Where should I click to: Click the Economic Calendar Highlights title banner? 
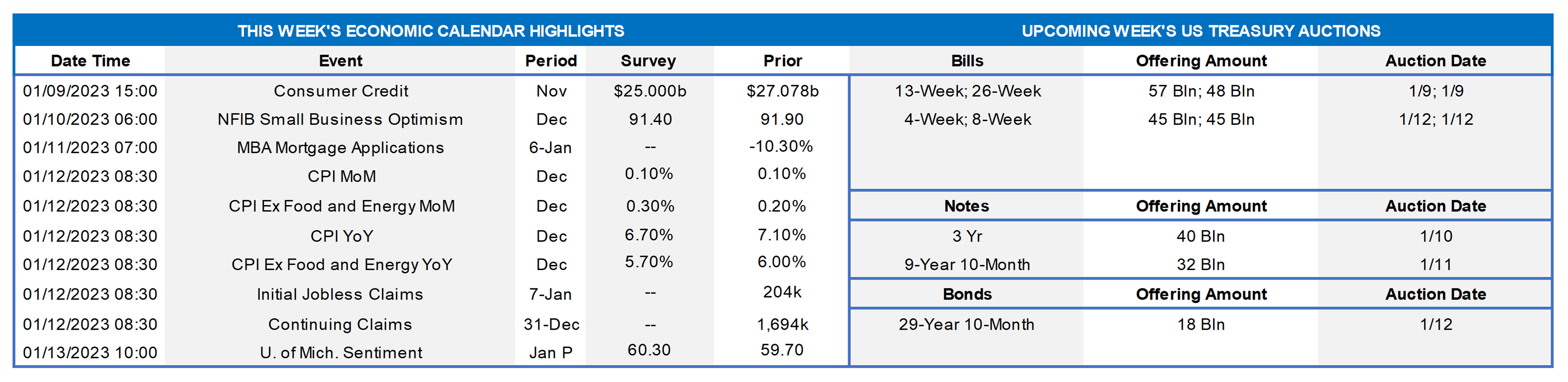(x=430, y=31)
